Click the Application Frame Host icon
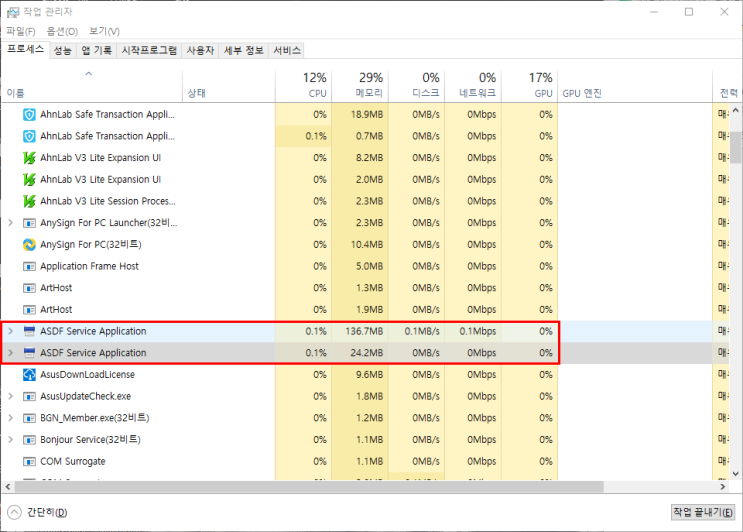Screen dimensions: 743x532 (x=29, y=266)
